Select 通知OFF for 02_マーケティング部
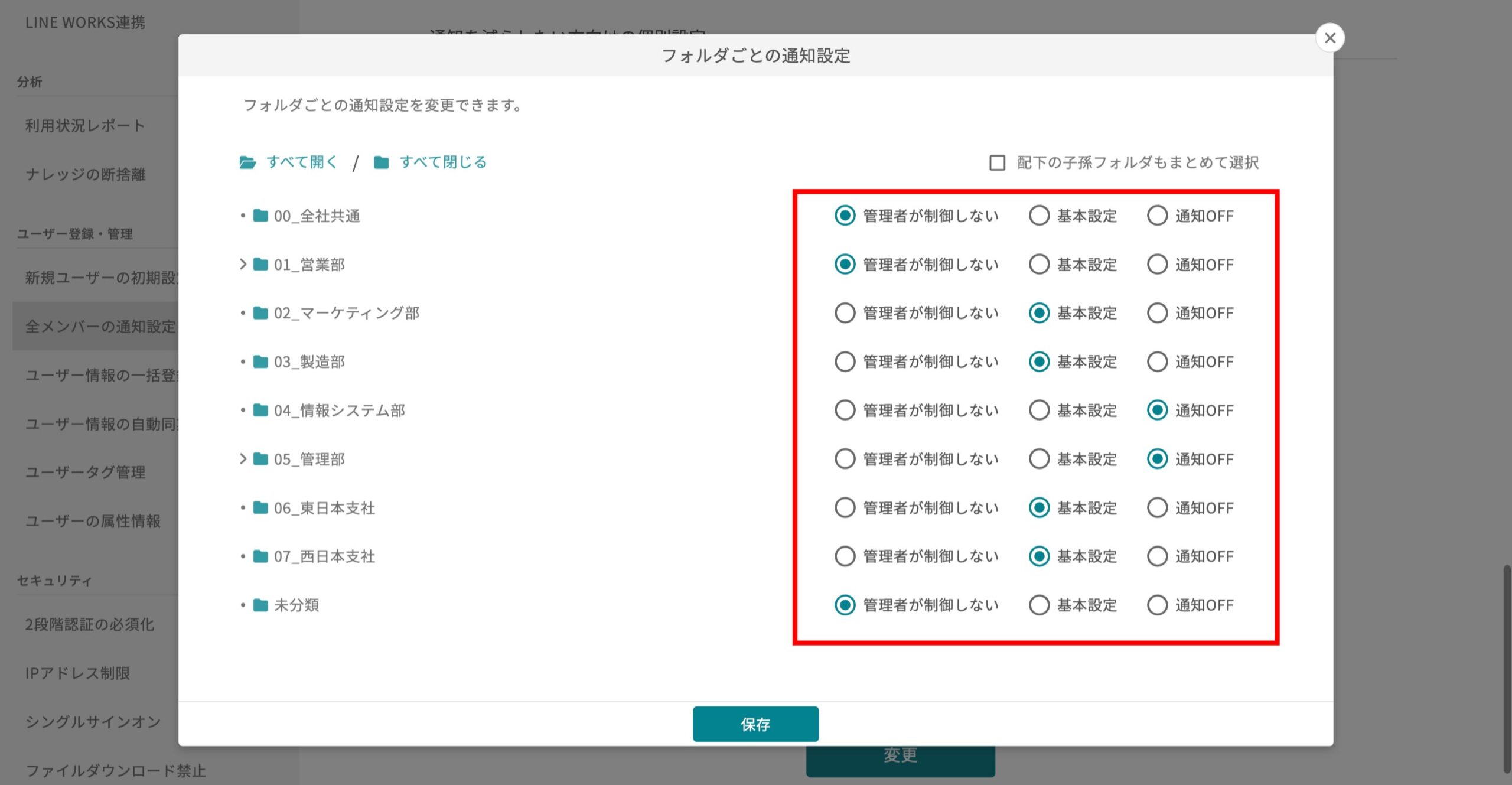 pyautogui.click(x=1157, y=312)
